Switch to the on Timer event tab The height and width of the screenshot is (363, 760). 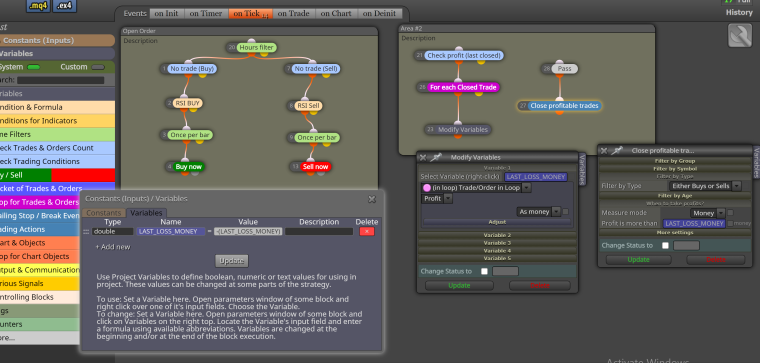click(206, 13)
